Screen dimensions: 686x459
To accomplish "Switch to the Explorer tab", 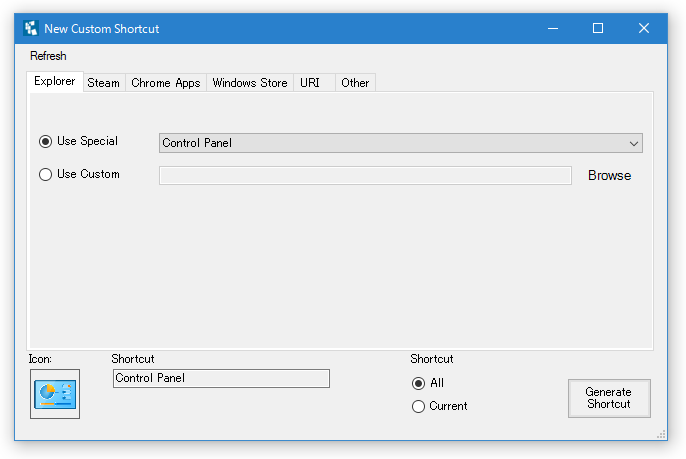I will (55, 81).
